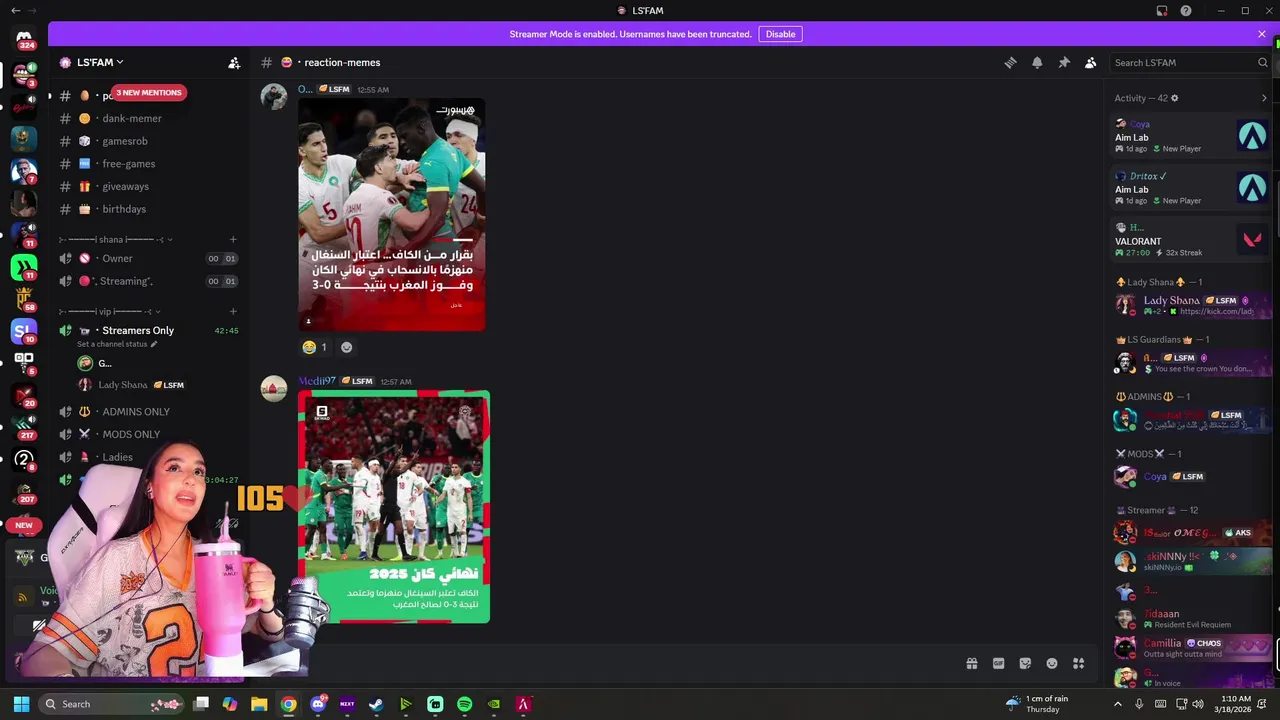
Task: Open the sticker picker icon
Action: pos(1025,663)
